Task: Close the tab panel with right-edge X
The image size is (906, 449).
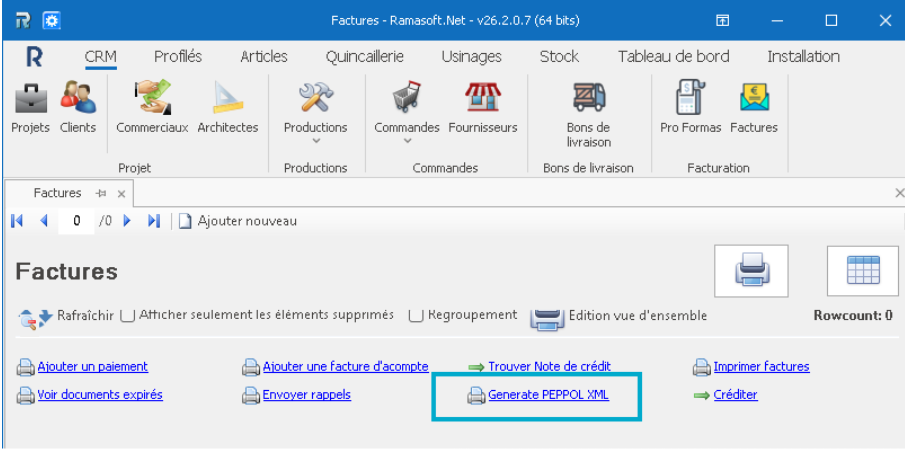Action: (x=898, y=193)
